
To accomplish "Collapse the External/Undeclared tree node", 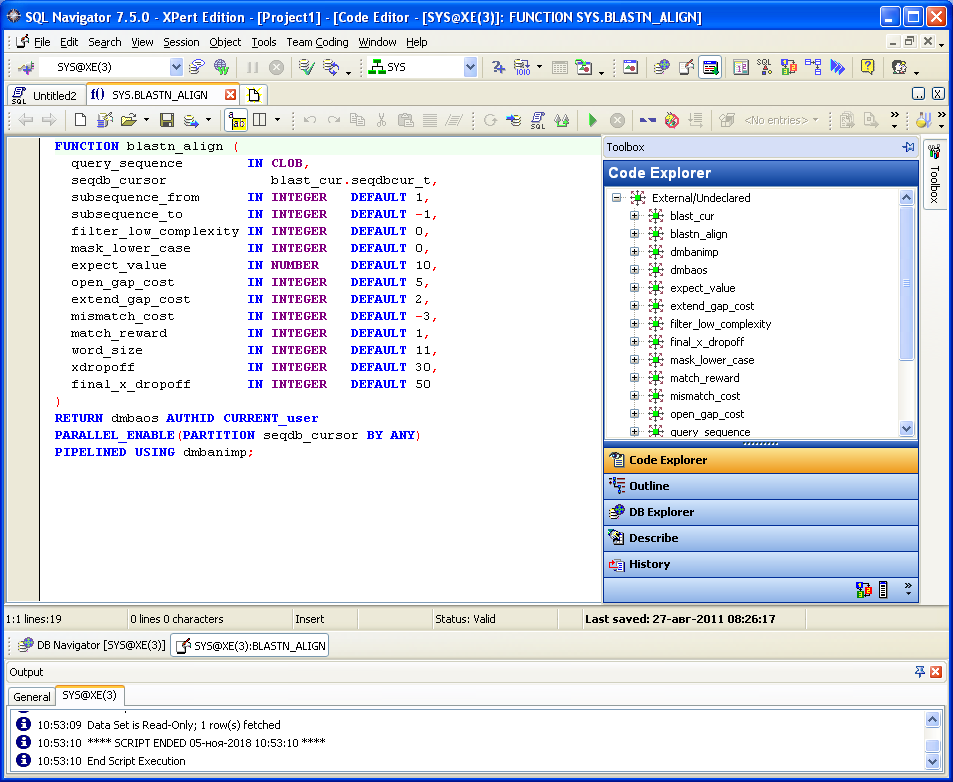I will tap(617, 198).
